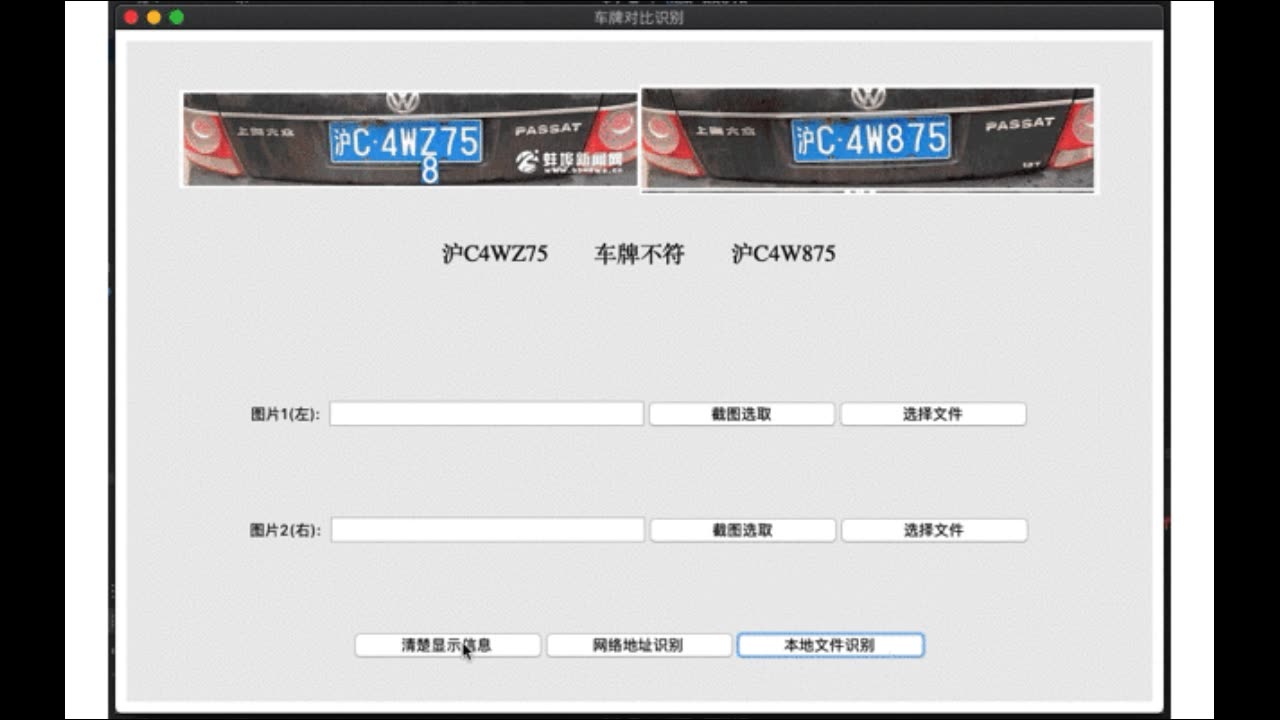Click the green zoom traffic light button
Viewport: 1280px width, 720px height.
[177, 16]
